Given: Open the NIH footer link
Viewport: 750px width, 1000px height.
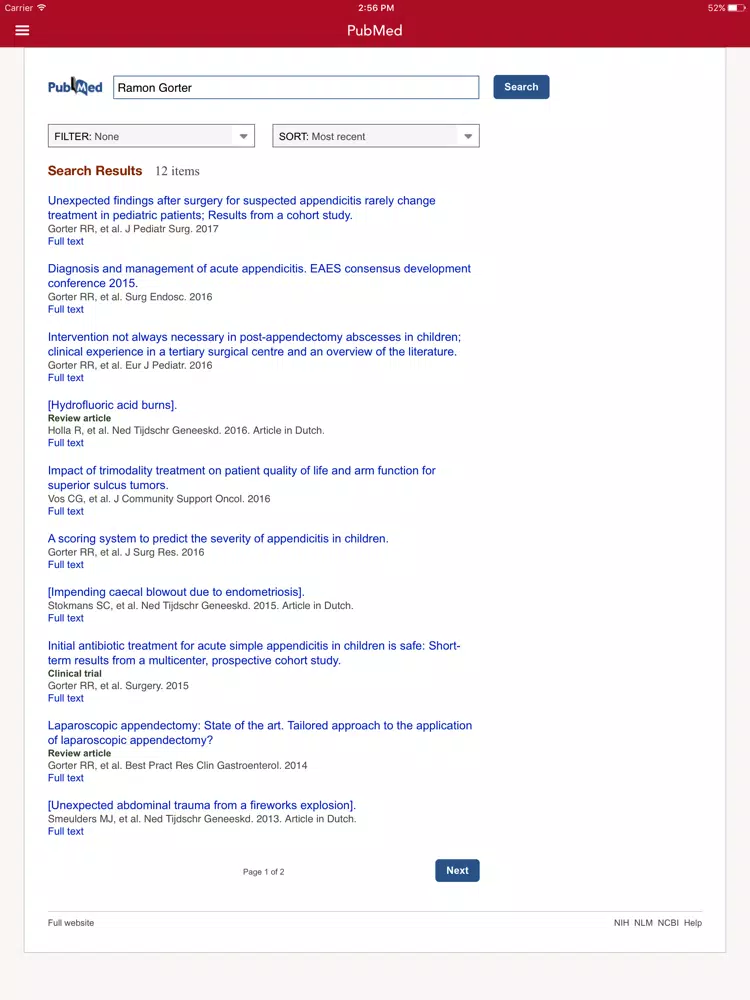Looking at the screenshot, I should 621,923.
